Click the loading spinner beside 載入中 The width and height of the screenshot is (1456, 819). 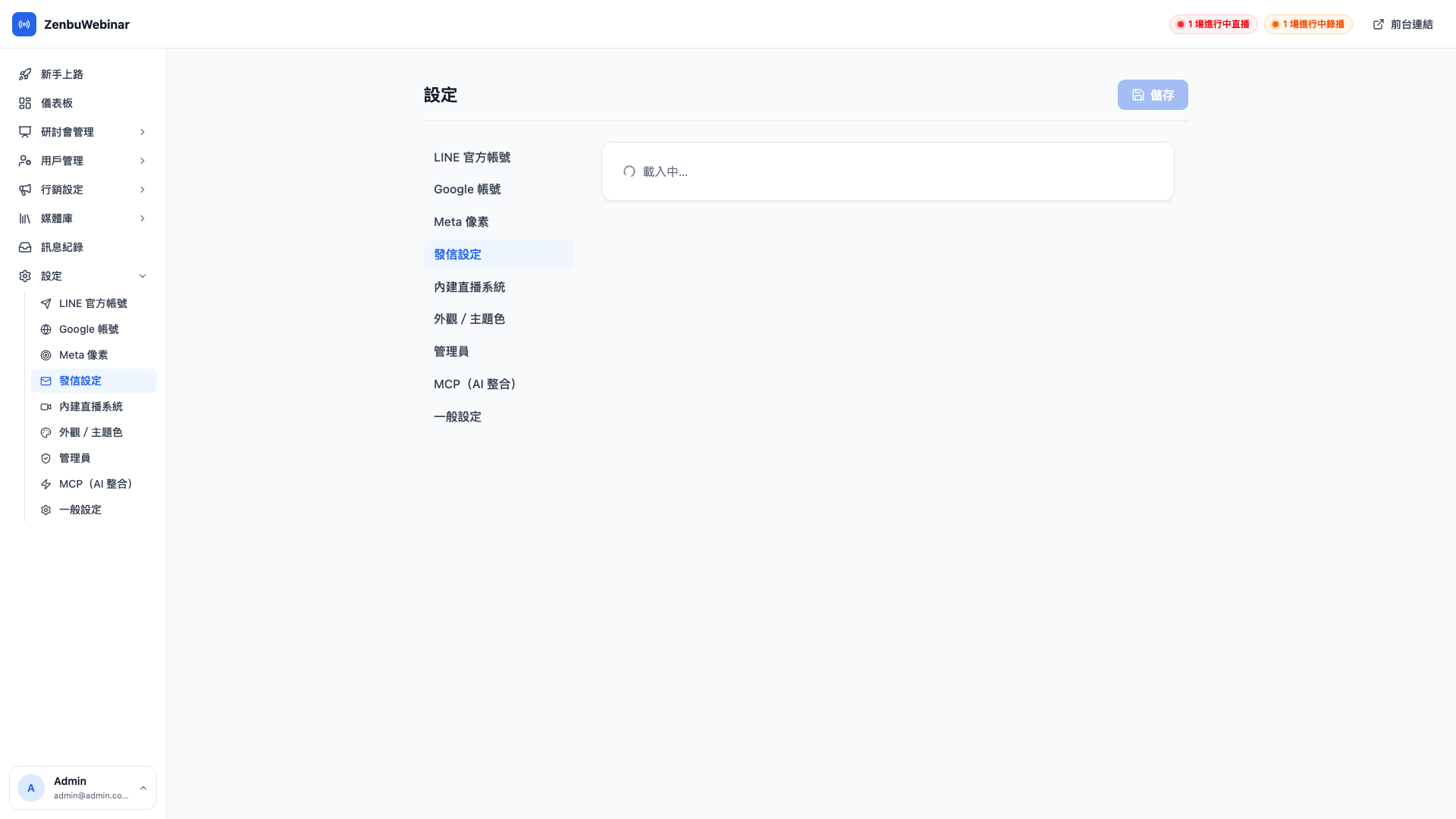(629, 171)
